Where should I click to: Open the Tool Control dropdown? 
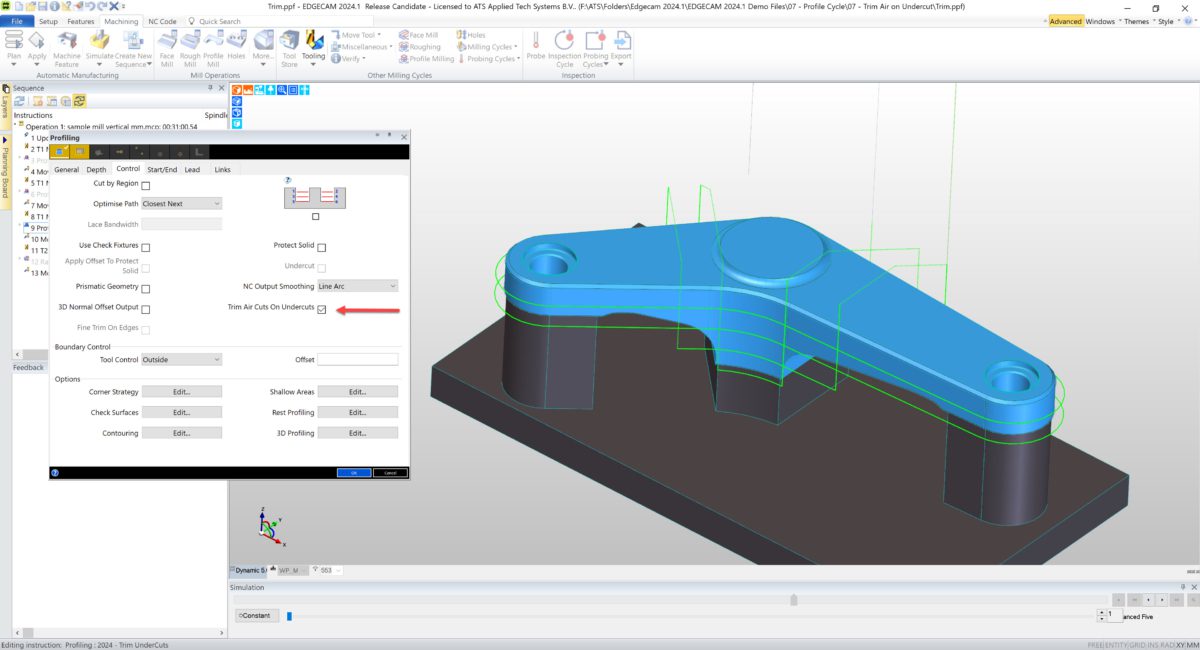click(x=183, y=358)
